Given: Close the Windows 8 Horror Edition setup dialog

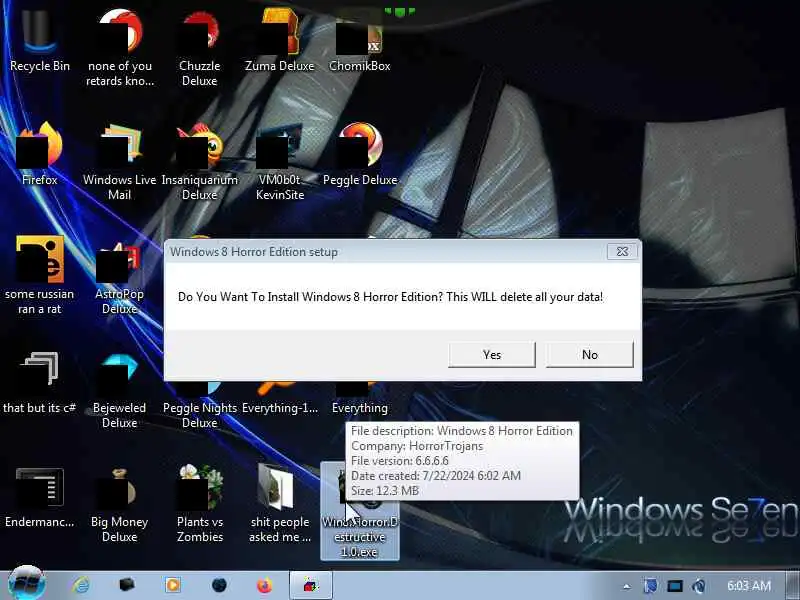Looking at the screenshot, I should coord(622,252).
